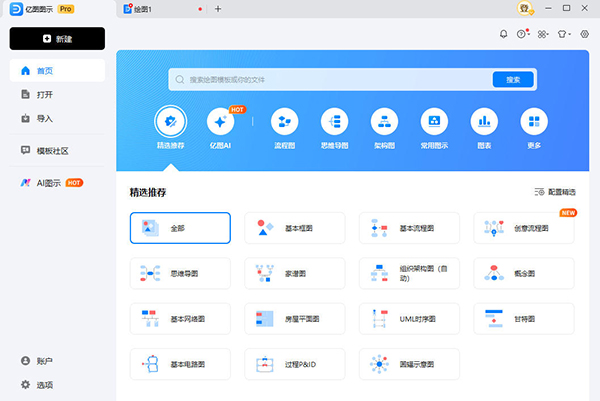
Task: Select the 思维导图 mind map category icon
Action: pyautogui.click(x=334, y=122)
